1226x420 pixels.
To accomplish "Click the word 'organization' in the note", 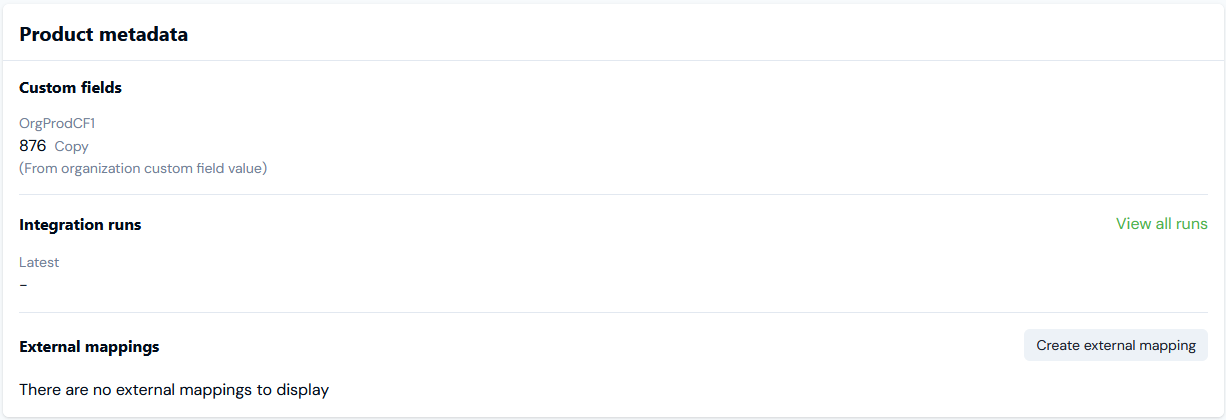I will [x=105, y=168].
